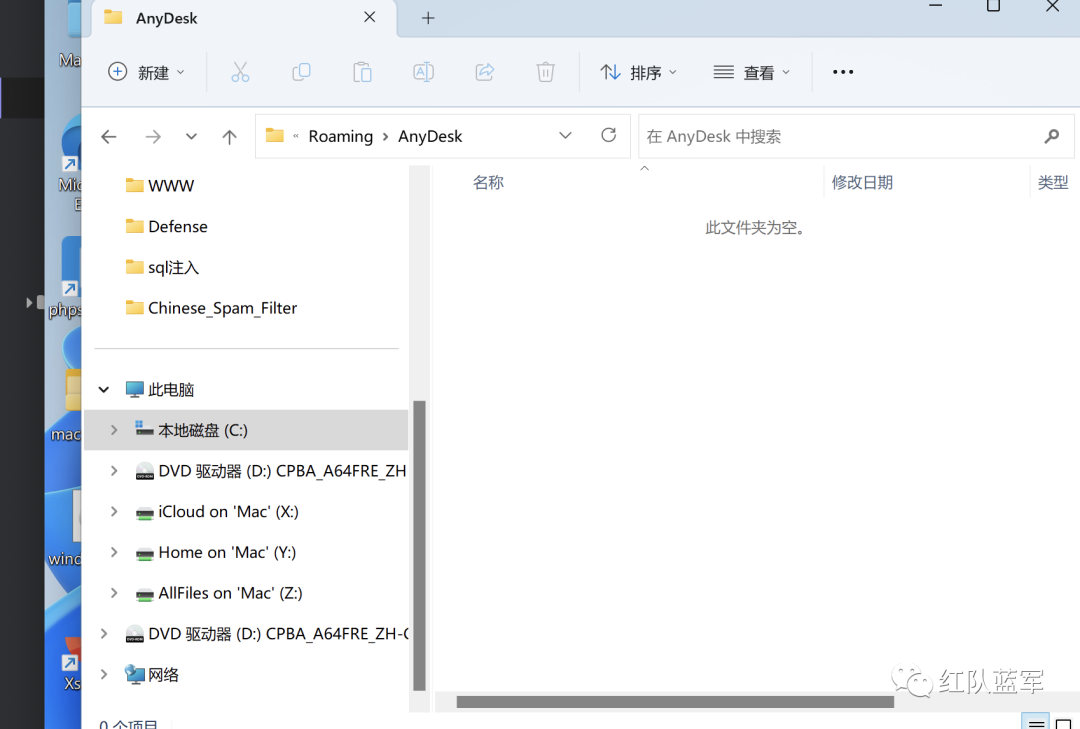
Task: Click the Paste clipboard icon
Action: tap(362, 72)
